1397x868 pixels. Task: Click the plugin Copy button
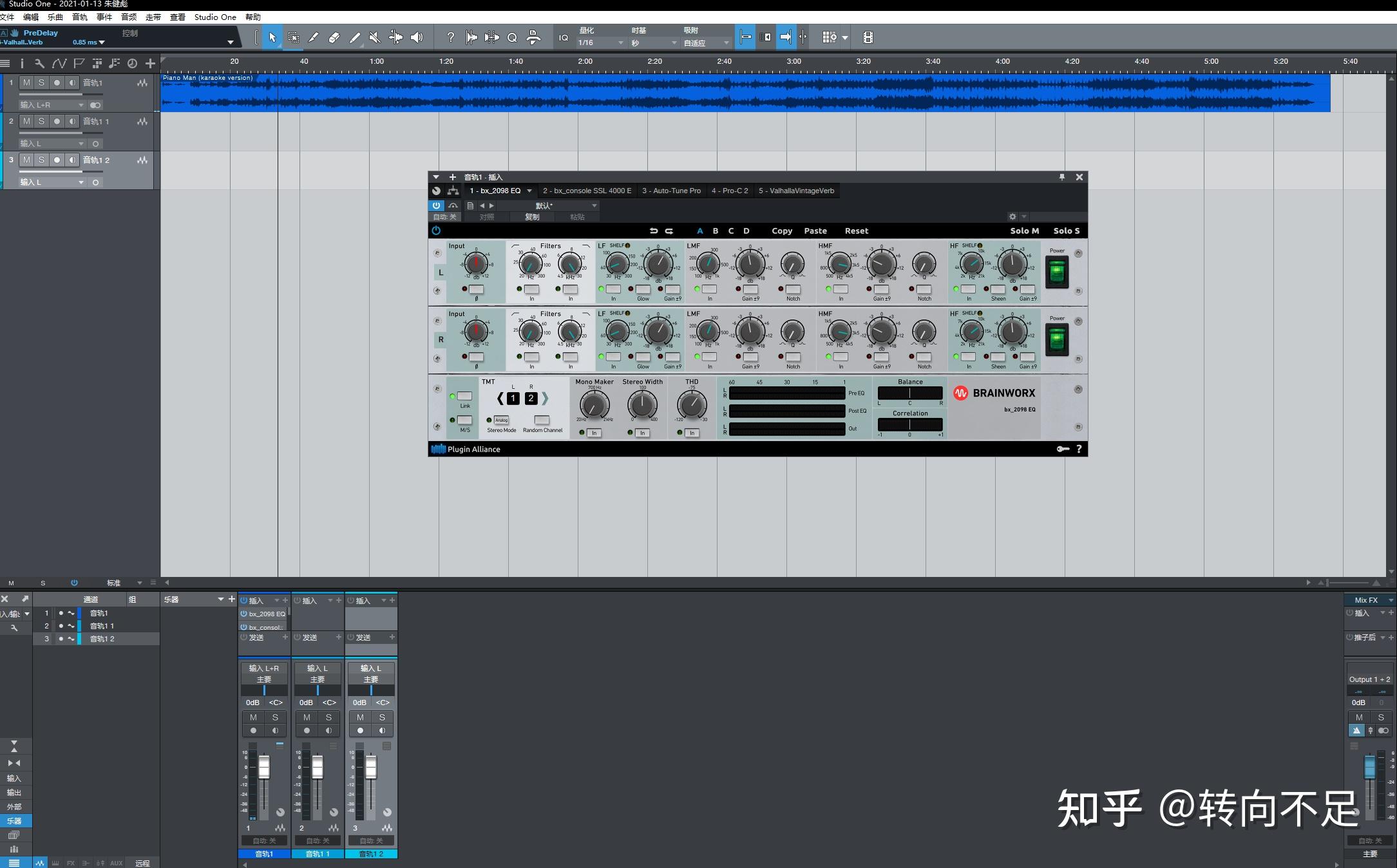point(782,231)
